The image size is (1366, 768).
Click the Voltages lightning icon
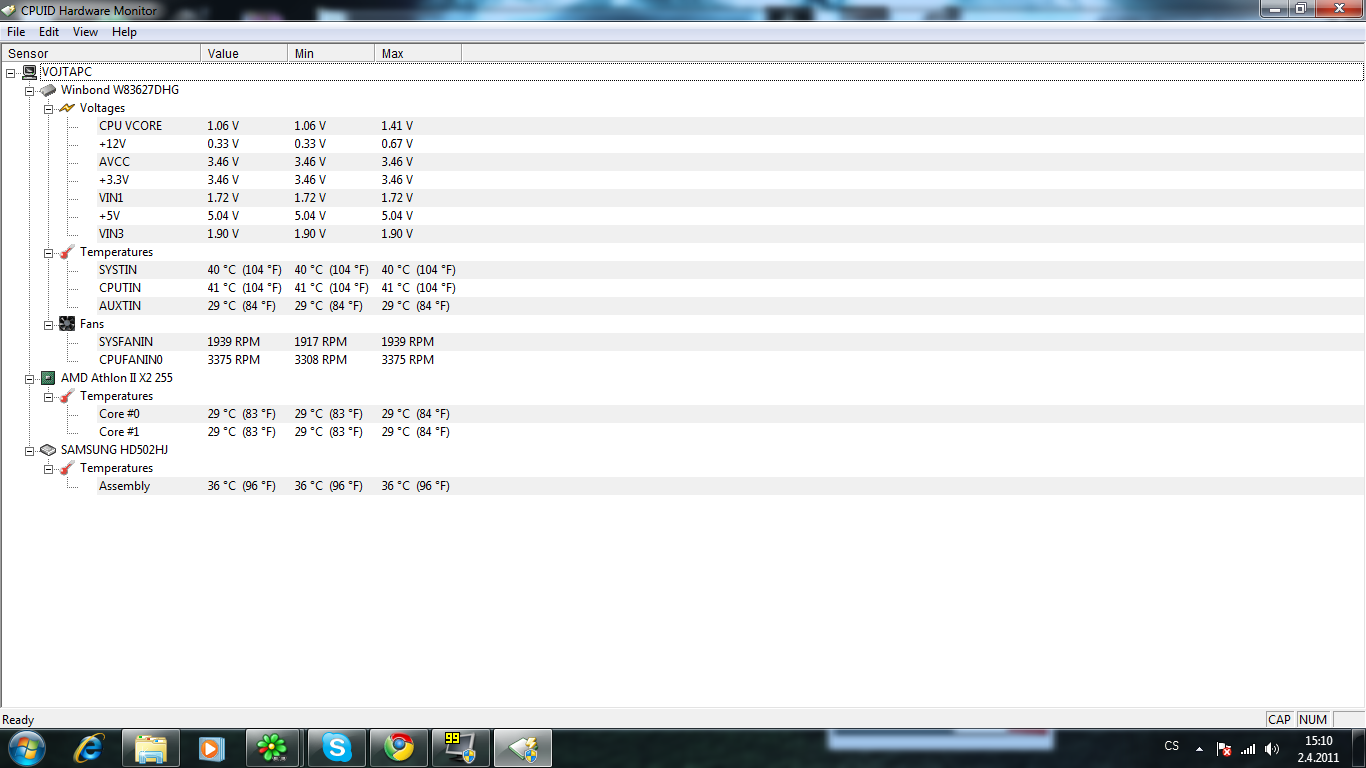[x=67, y=108]
